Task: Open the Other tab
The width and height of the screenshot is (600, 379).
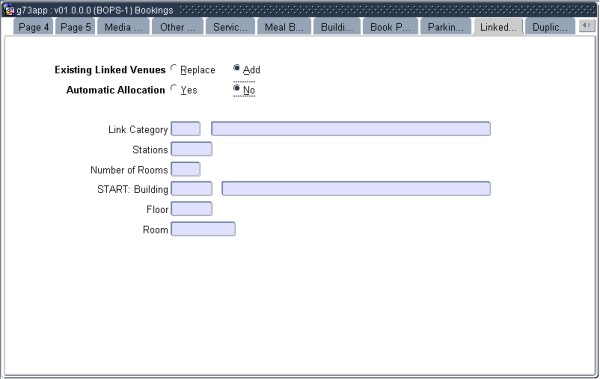Action: point(178,27)
